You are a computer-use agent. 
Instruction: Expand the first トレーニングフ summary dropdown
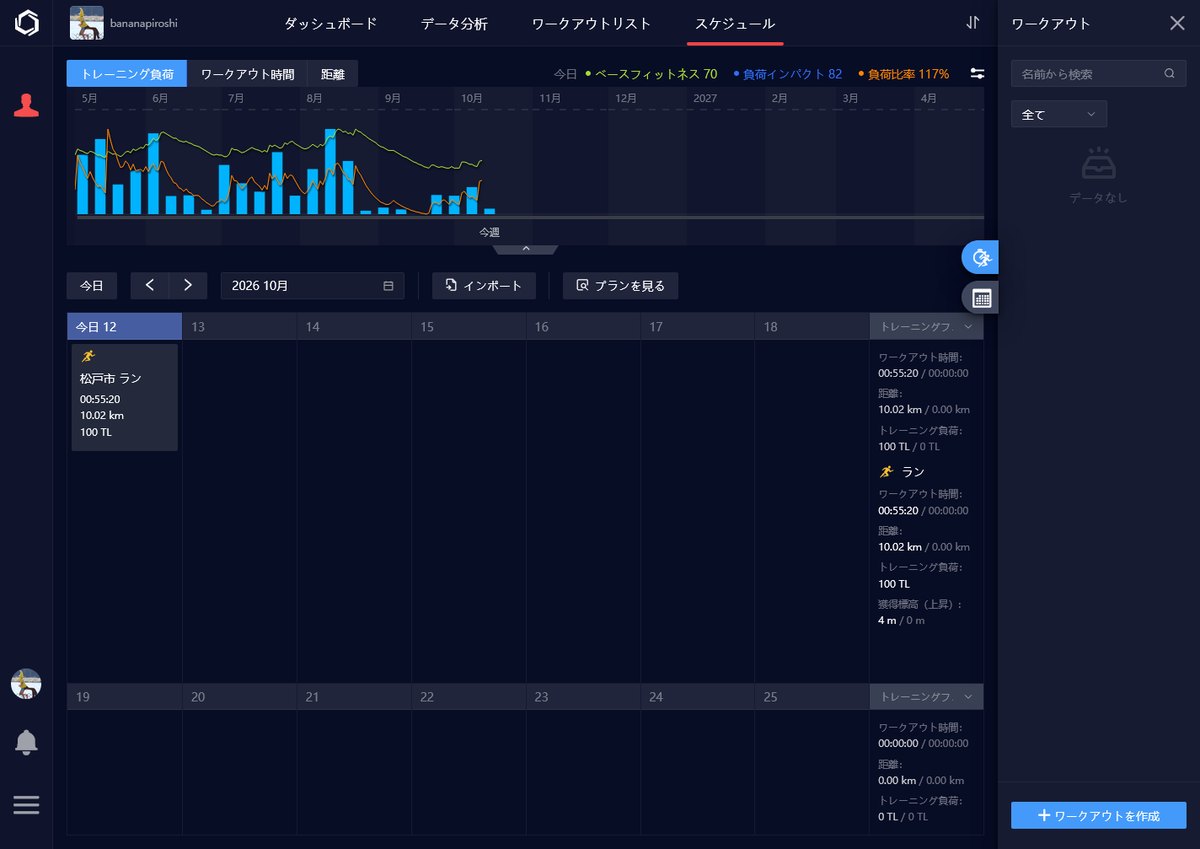tap(926, 327)
